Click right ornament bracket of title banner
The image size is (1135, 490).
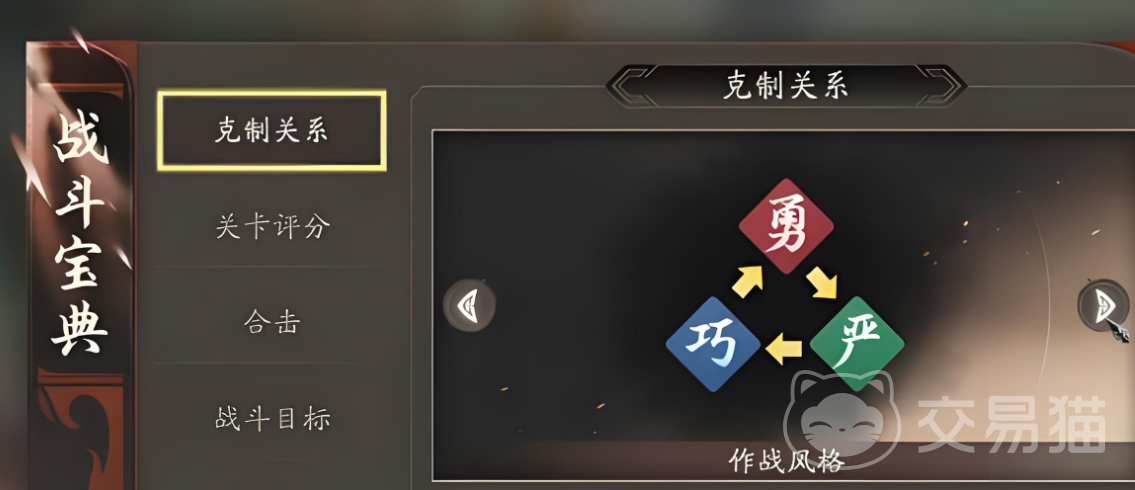[x=942, y=85]
